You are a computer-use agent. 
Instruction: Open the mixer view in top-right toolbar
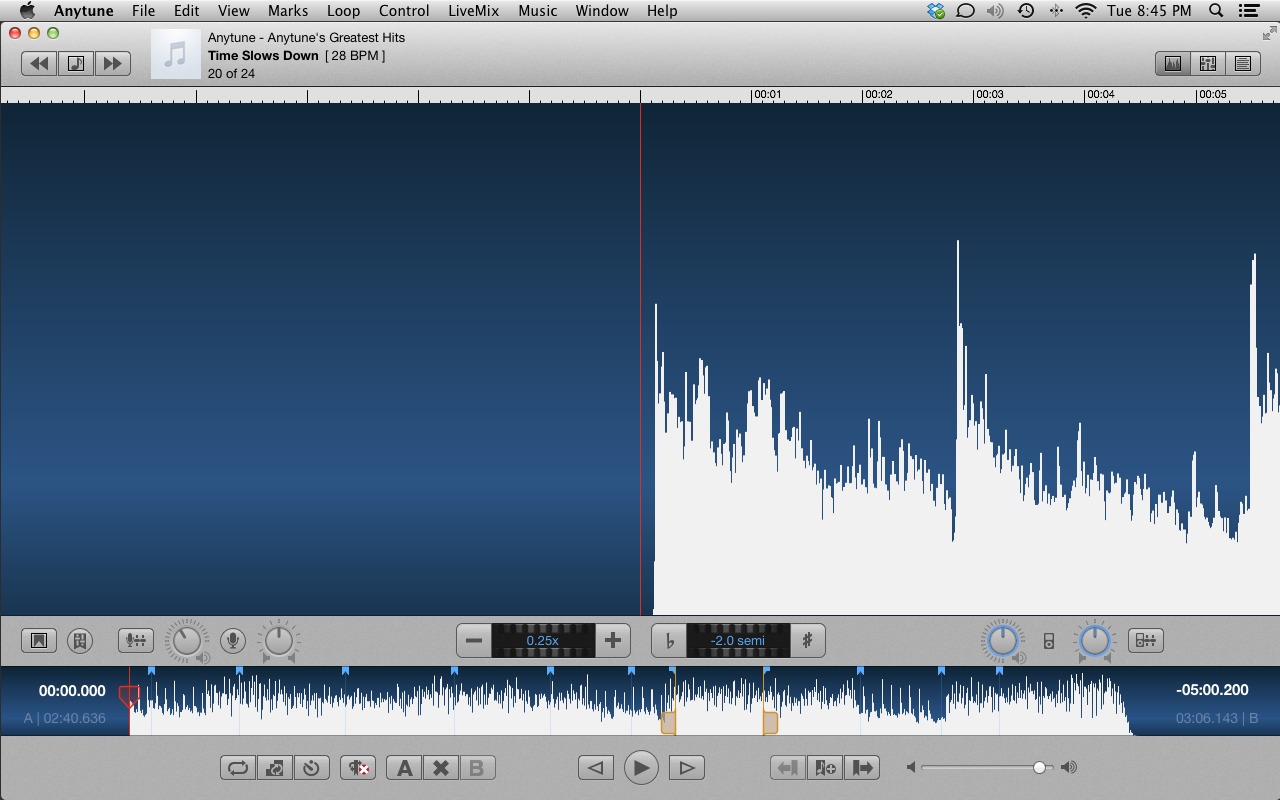pyautogui.click(x=1208, y=63)
